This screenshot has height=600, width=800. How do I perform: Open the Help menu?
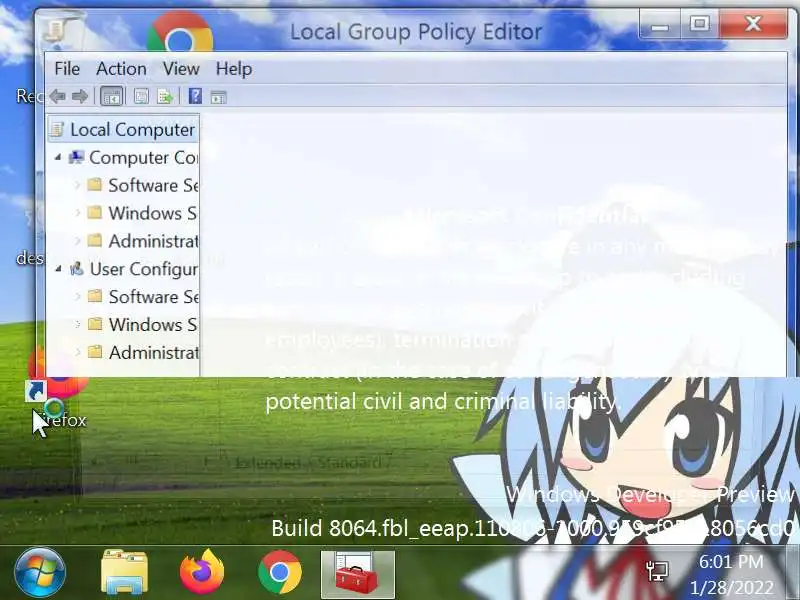pos(234,68)
